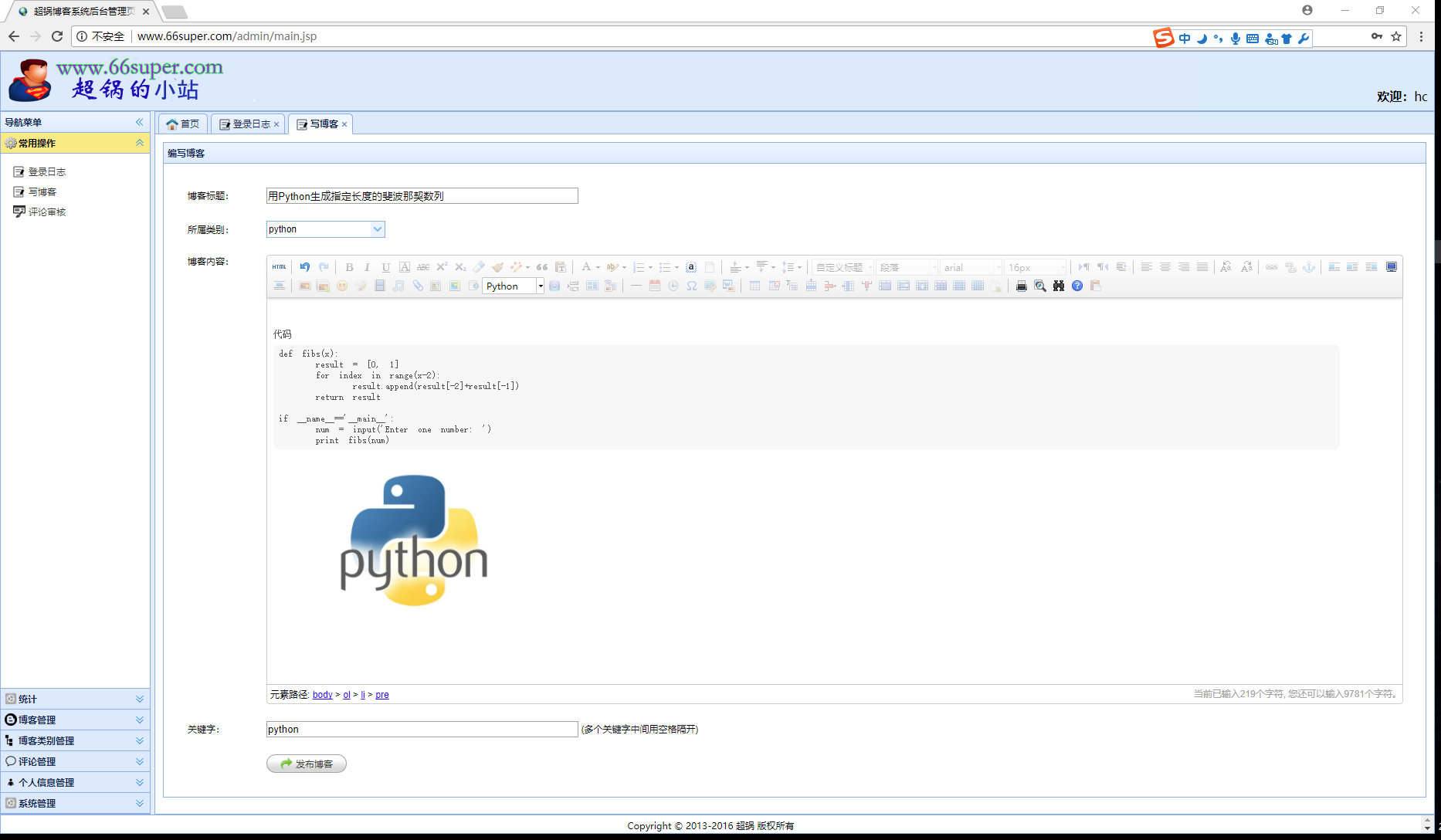Switch to 首页 tab
The width and height of the screenshot is (1441, 840).
point(183,124)
